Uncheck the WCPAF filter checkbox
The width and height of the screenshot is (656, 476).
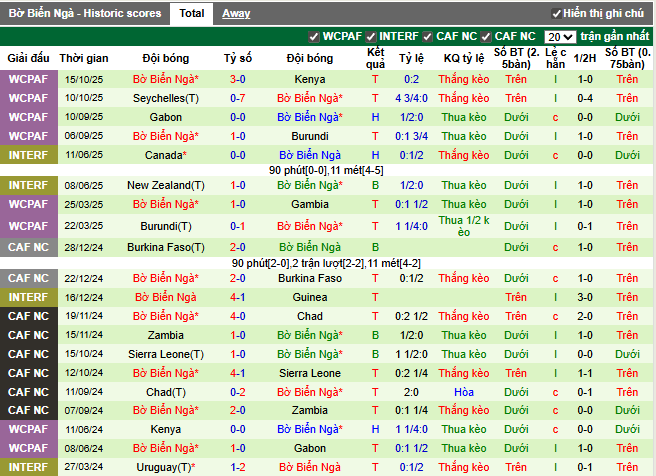click(x=314, y=37)
